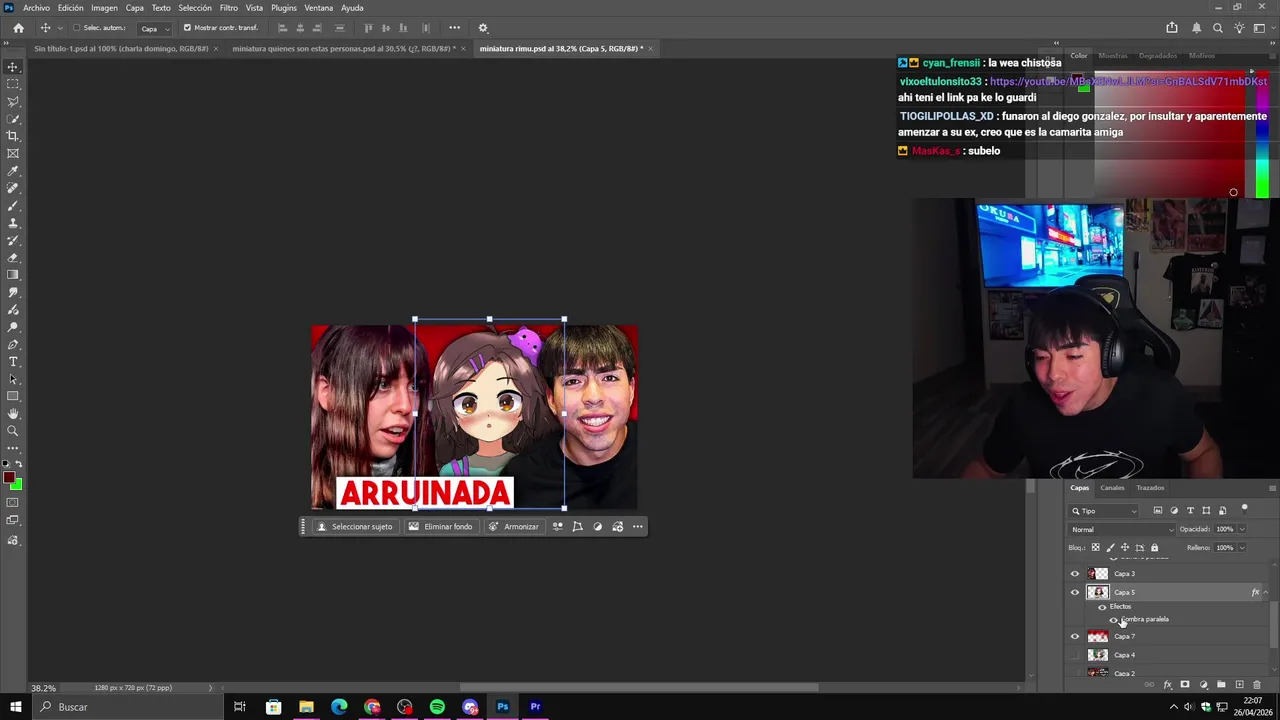This screenshot has height=720, width=1280.
Task: Toggle Selec. autom. checkbox
Action: click(76, 28)
